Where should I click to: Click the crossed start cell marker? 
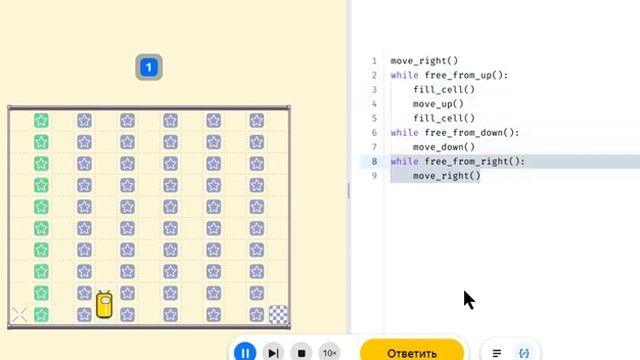point(19,314)
